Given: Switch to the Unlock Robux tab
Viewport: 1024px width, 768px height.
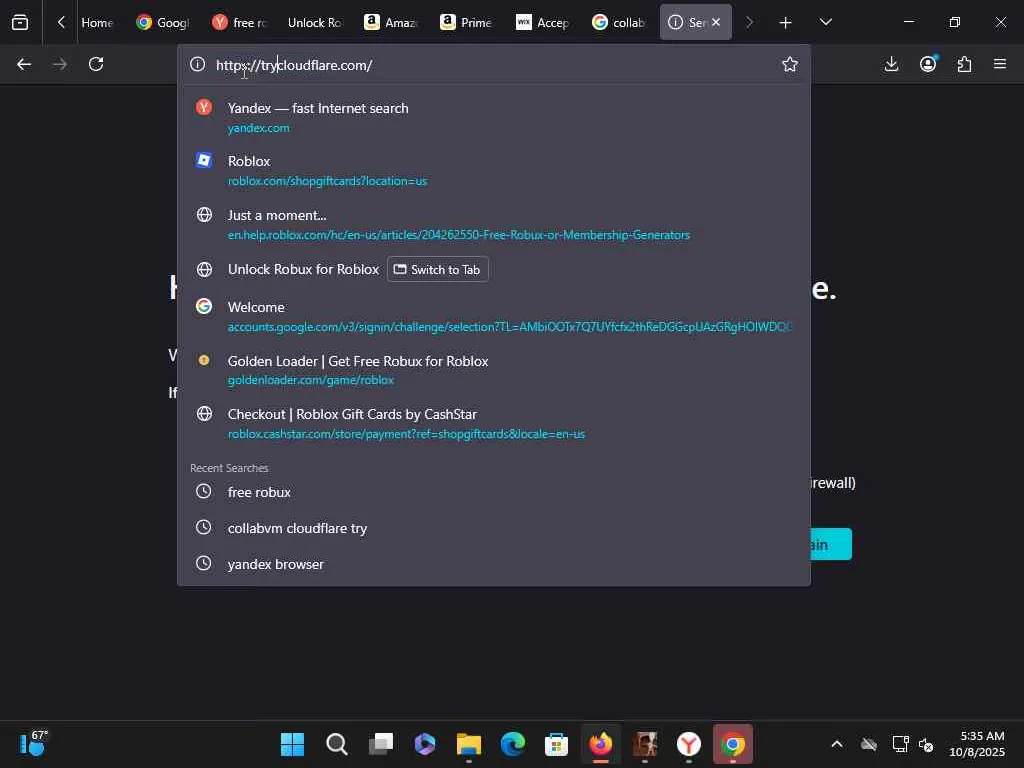Looking at the screenshot, I should pos(315,22).
